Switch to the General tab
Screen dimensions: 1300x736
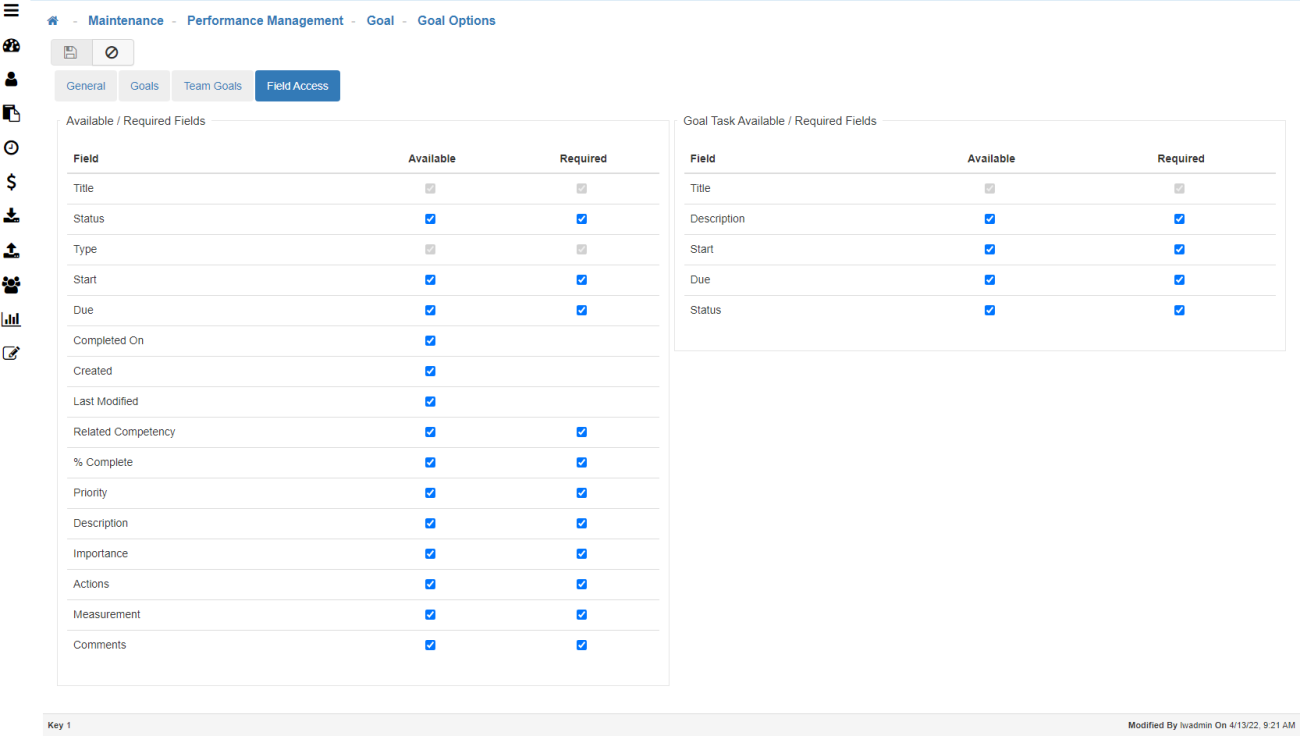point(86,86)
